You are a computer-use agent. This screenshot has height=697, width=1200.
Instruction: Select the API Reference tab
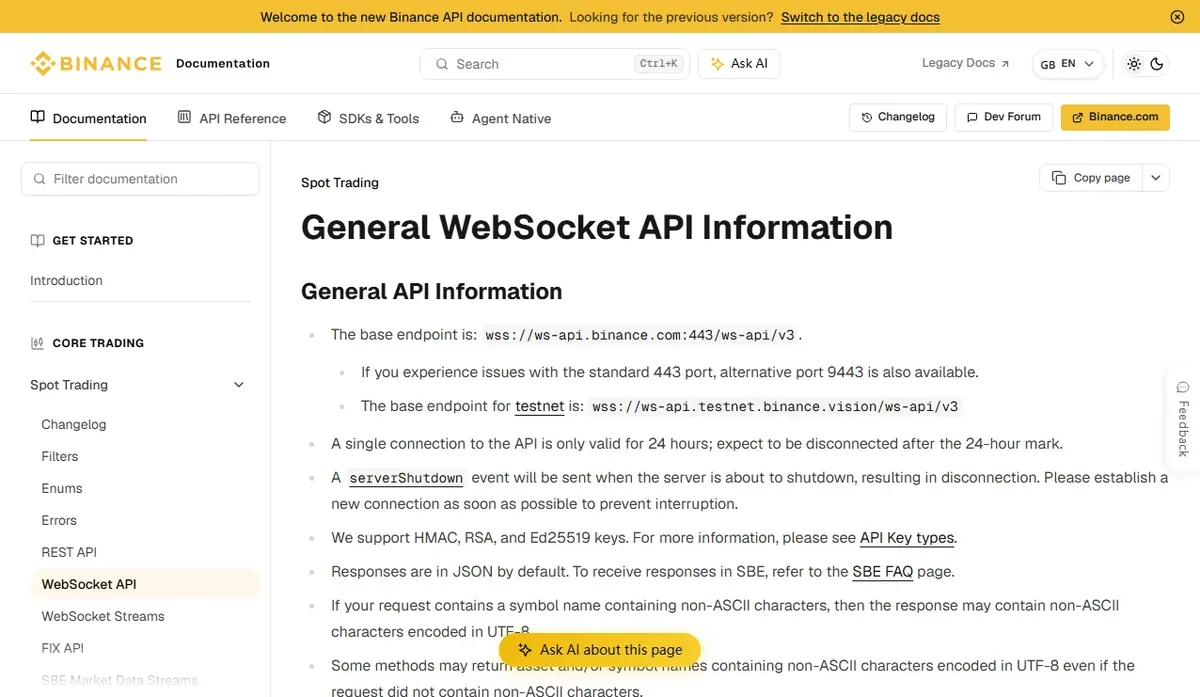point(232,118)
